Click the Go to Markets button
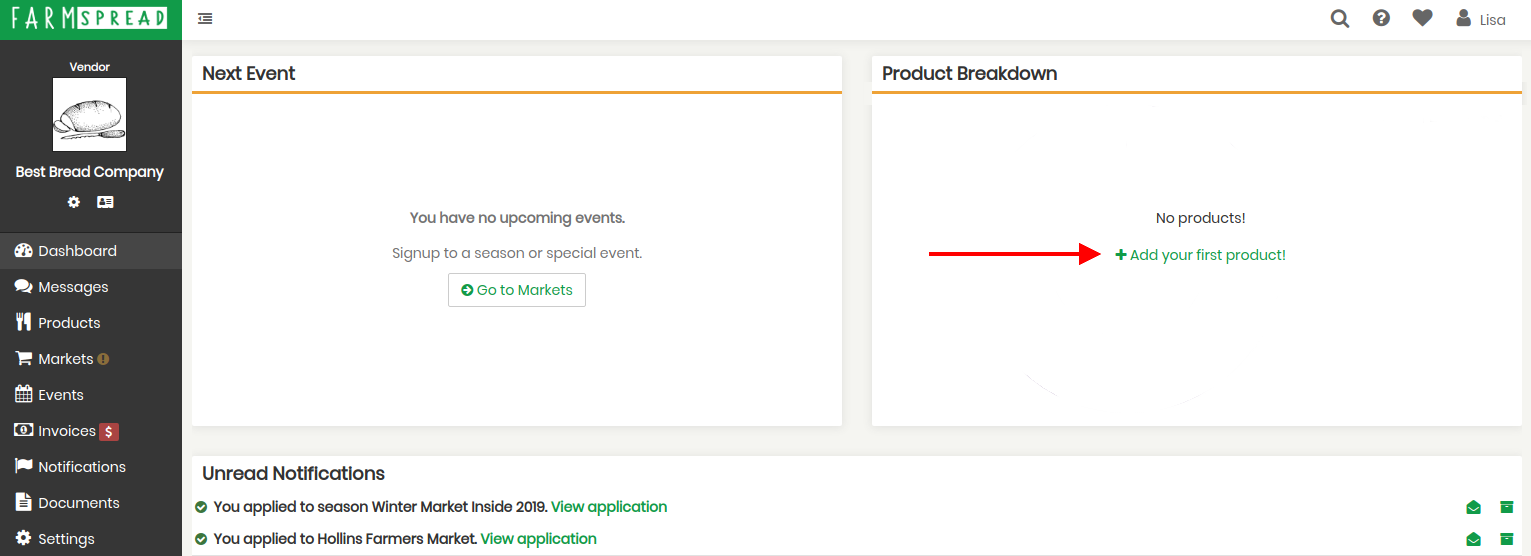 [x=517, y=290]
